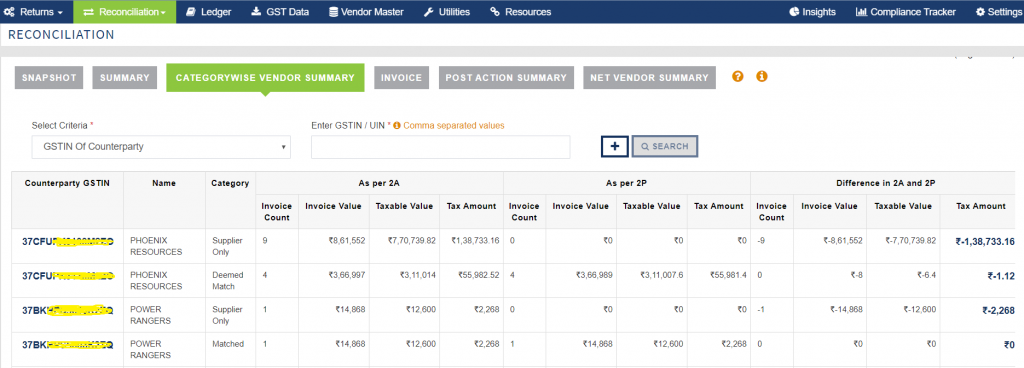Screen dimensions: 1024x368
Task: Expand the Select Criteria dropdown
Action: [161, 147]
